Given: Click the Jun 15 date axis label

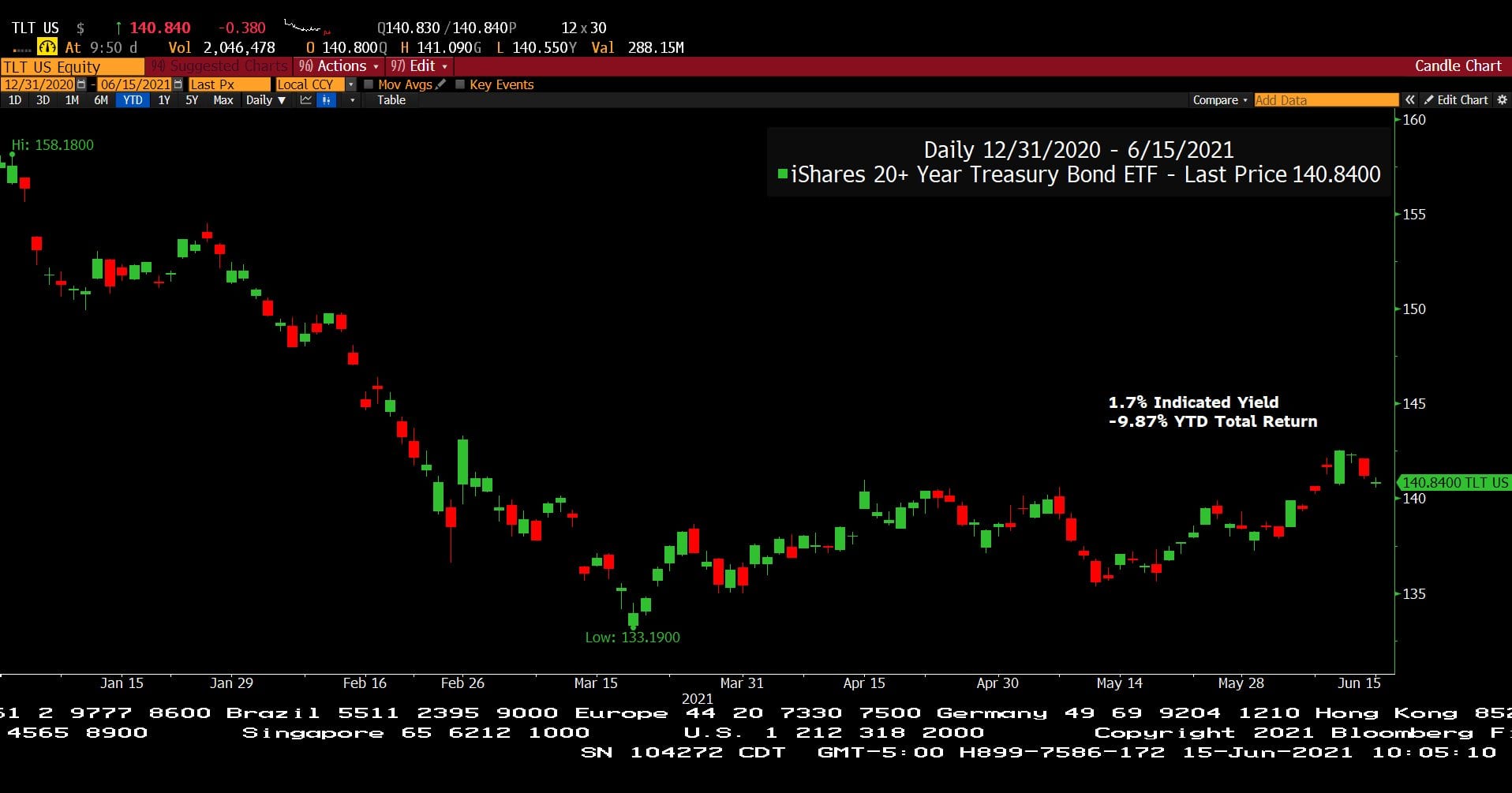Looking at the screenshot, I should click(x=1359, y=683).
